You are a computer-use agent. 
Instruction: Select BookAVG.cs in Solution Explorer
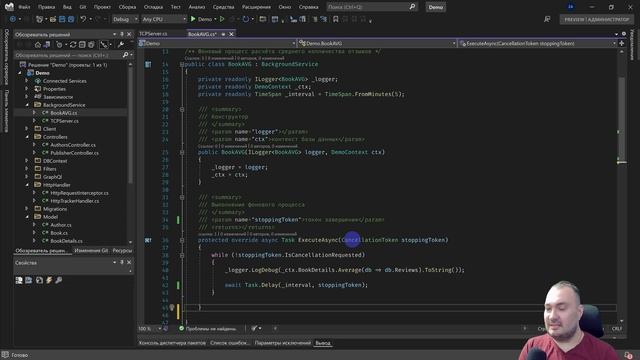[64, 113]
